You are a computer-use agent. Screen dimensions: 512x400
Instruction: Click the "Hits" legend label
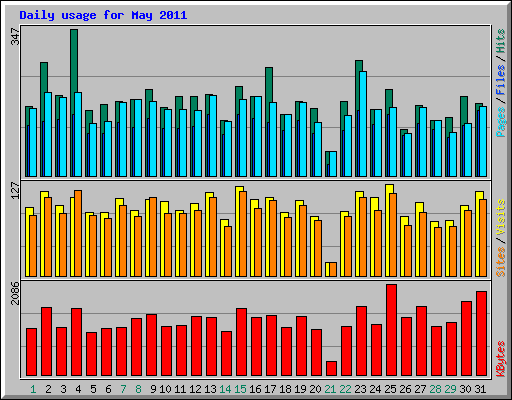501,41
